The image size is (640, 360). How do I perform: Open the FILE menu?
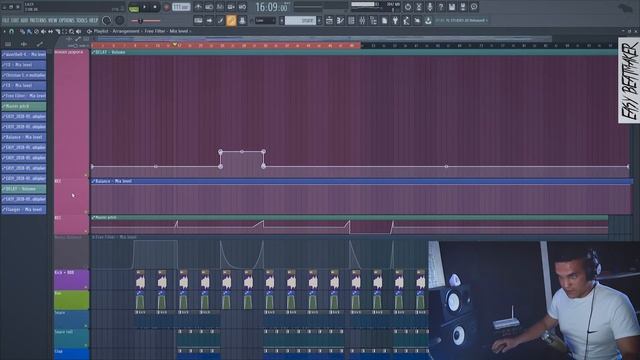coord(5,20)
